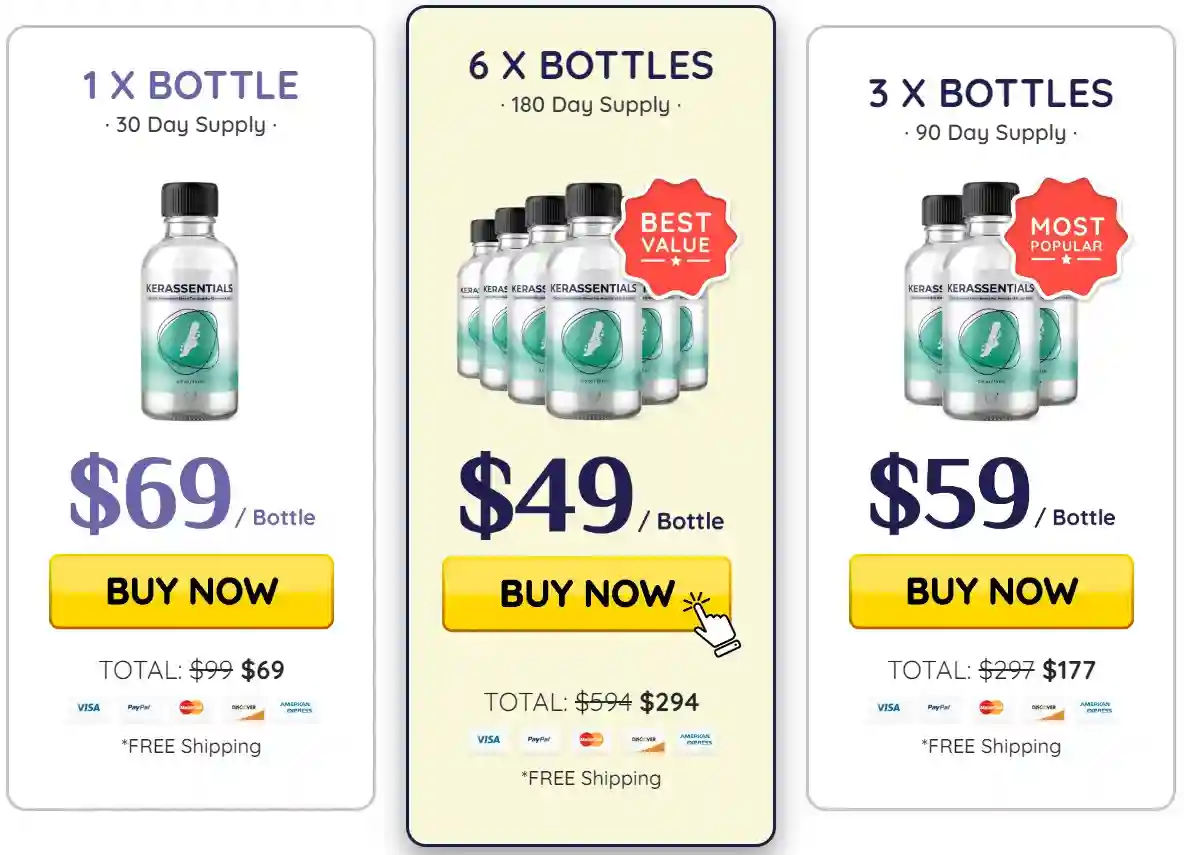Screen dimensions: 1184x855
Task: Click the MOST POPULAR badge
Action: click(1069, 237)
